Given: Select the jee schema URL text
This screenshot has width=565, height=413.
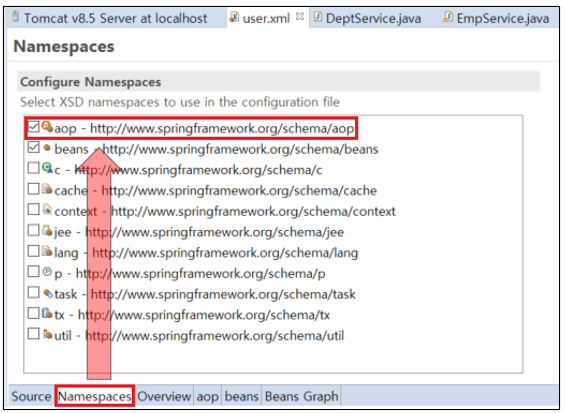Looking at the screenshot, I should [x=215, y=232].
